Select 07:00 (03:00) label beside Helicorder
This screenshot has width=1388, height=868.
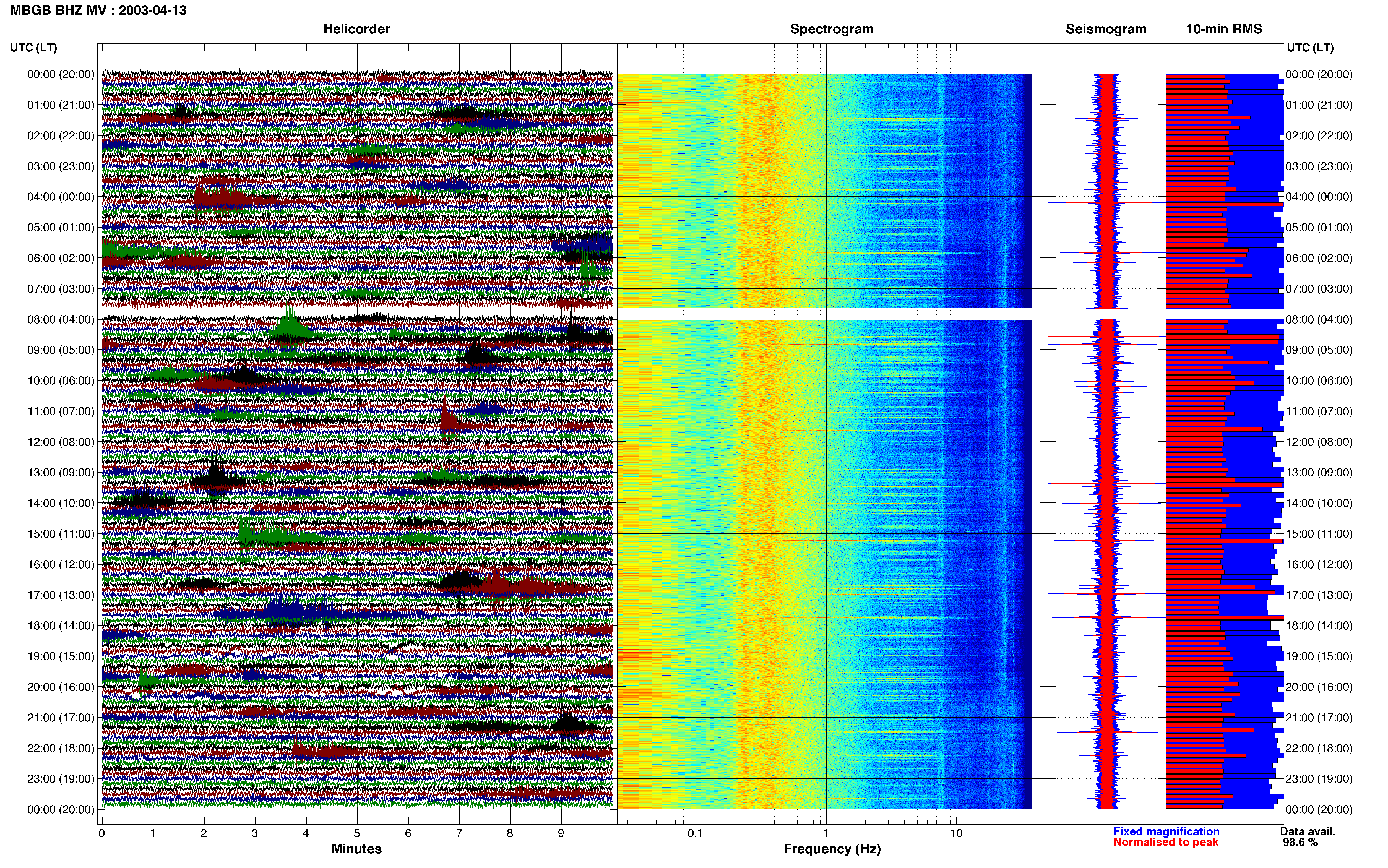pyautogui.click(x=61, y=289)
